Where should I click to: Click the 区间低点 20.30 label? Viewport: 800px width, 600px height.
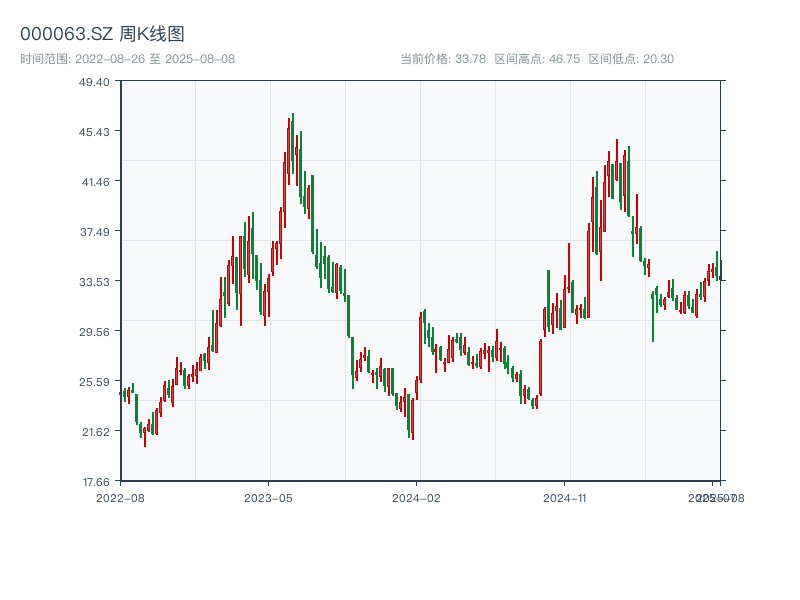631,59
